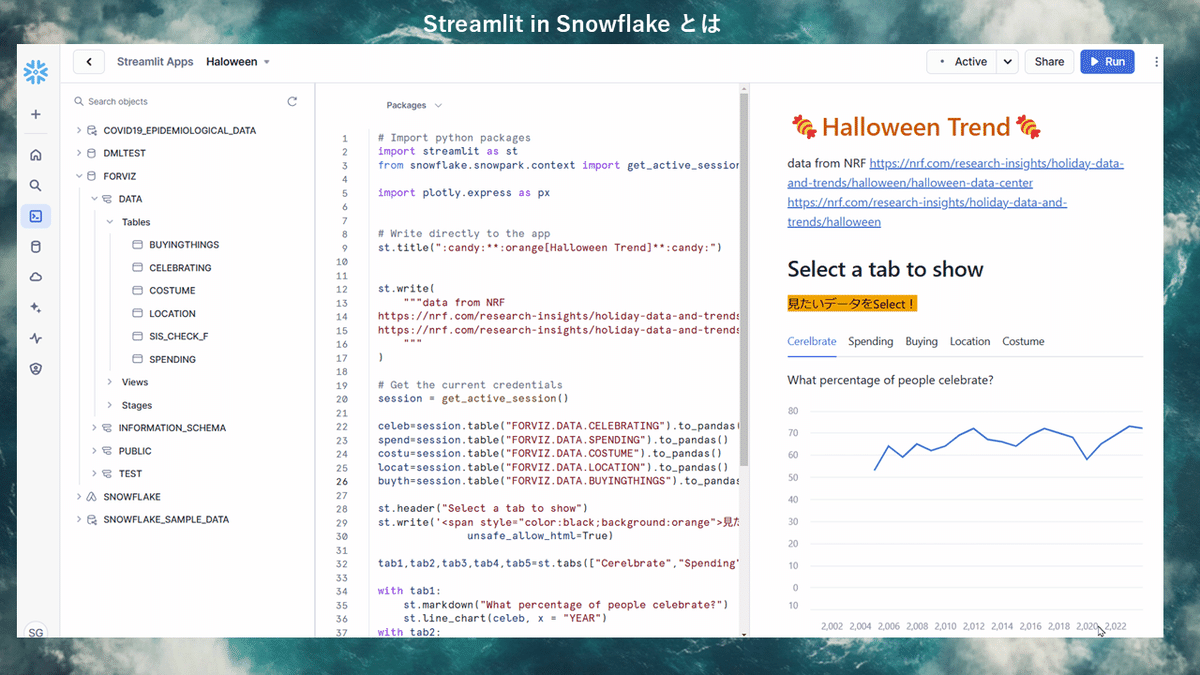Open the Data database icon
This screenshot has width=1200, height=675.
click(x=36, y=246)
